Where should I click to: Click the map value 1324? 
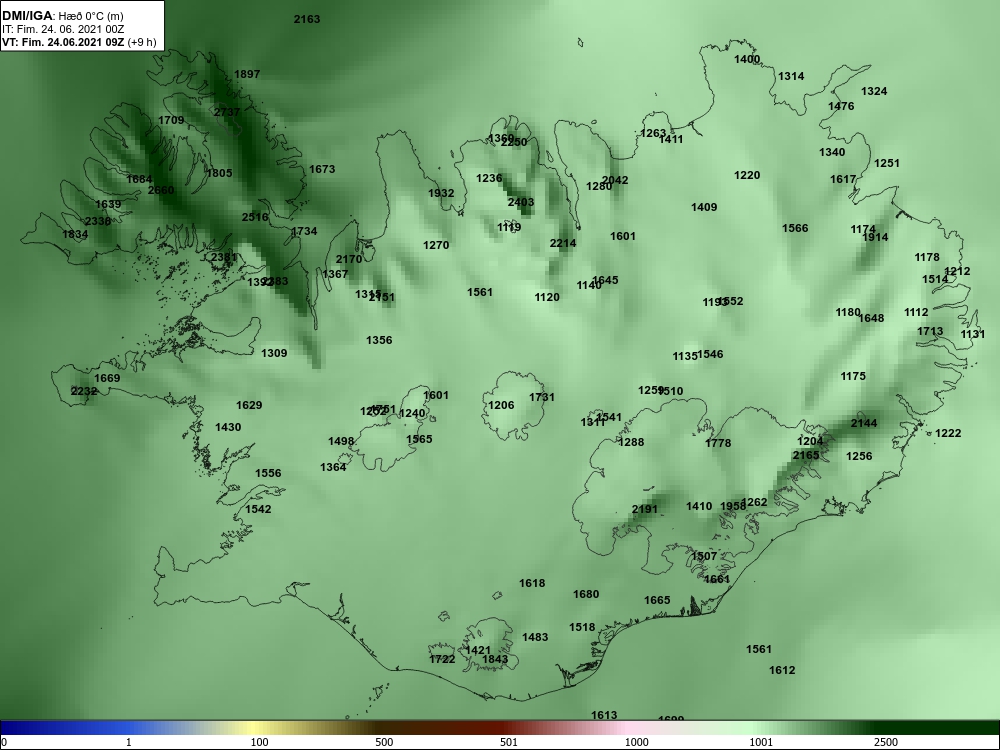tap(874, 91)
